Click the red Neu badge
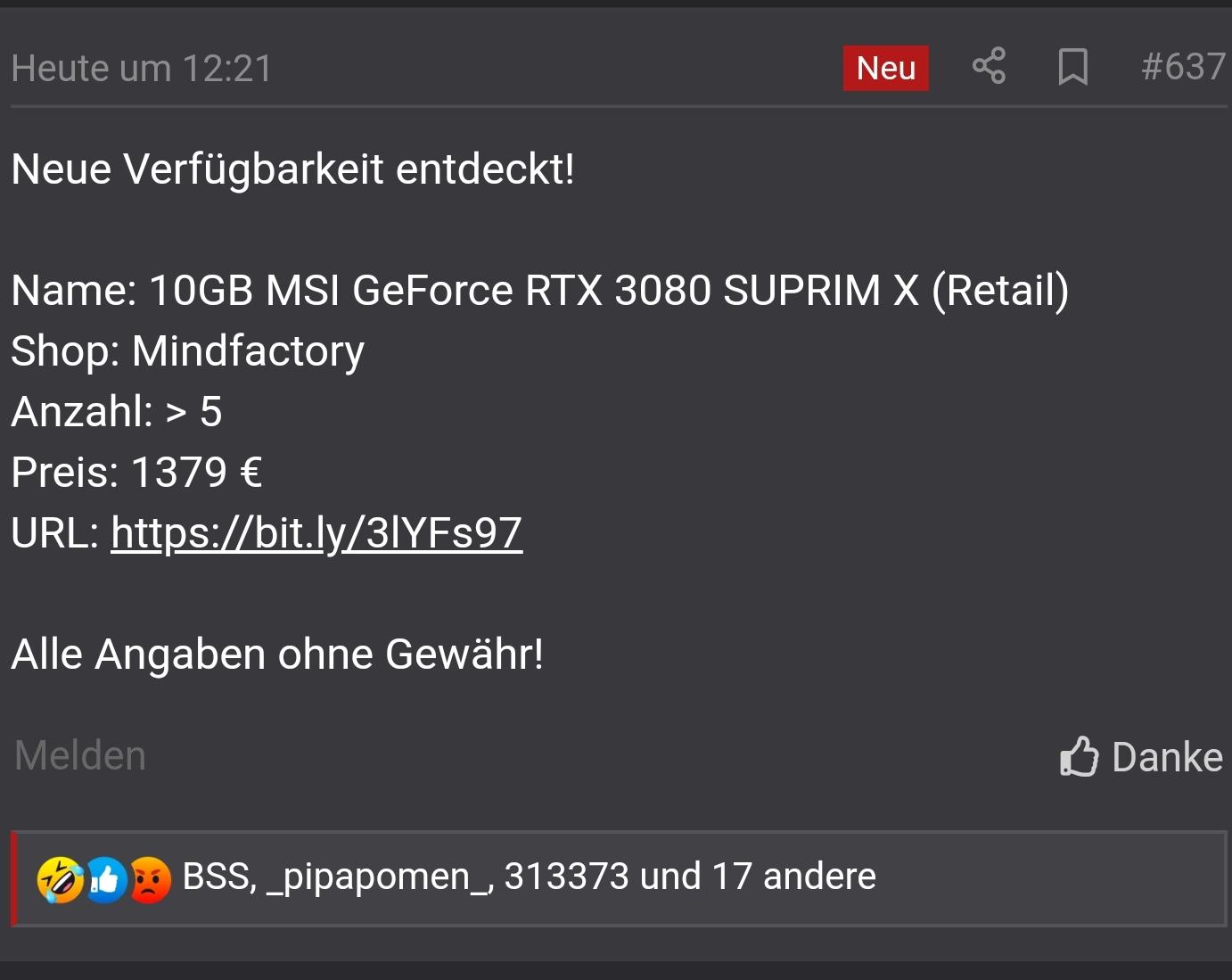 coord(886,68)
